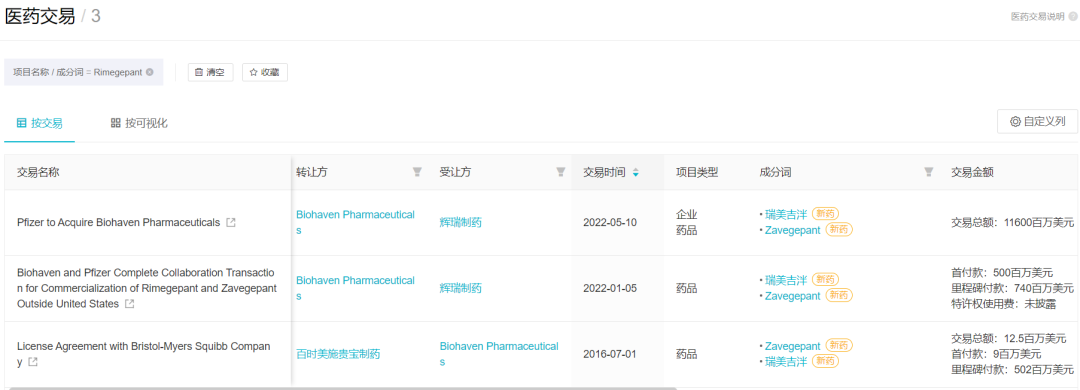Select the 按交易 tab
Screen dimensions: 1080x390
pyautogui.click(x=39, y=123)
